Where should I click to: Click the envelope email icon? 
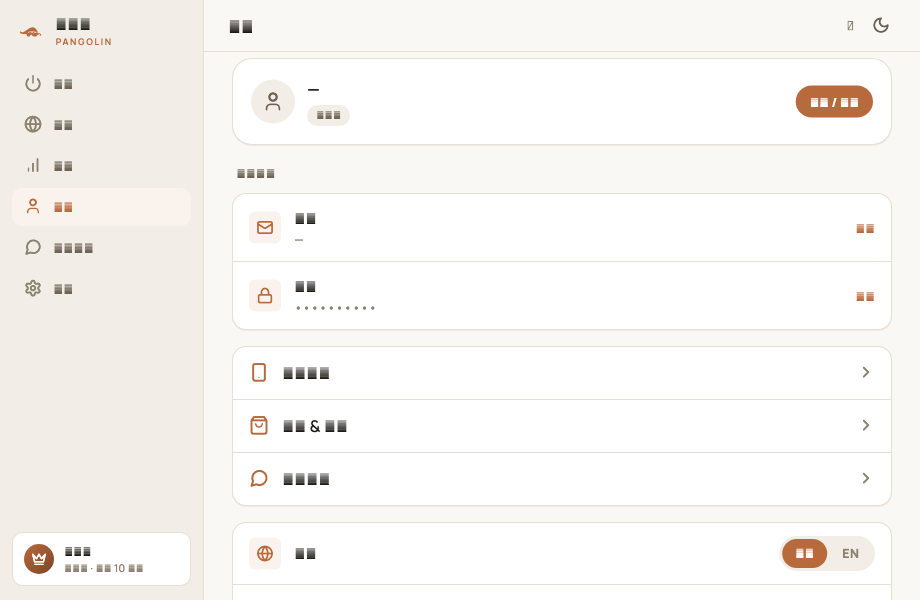[x=265, y=228]
